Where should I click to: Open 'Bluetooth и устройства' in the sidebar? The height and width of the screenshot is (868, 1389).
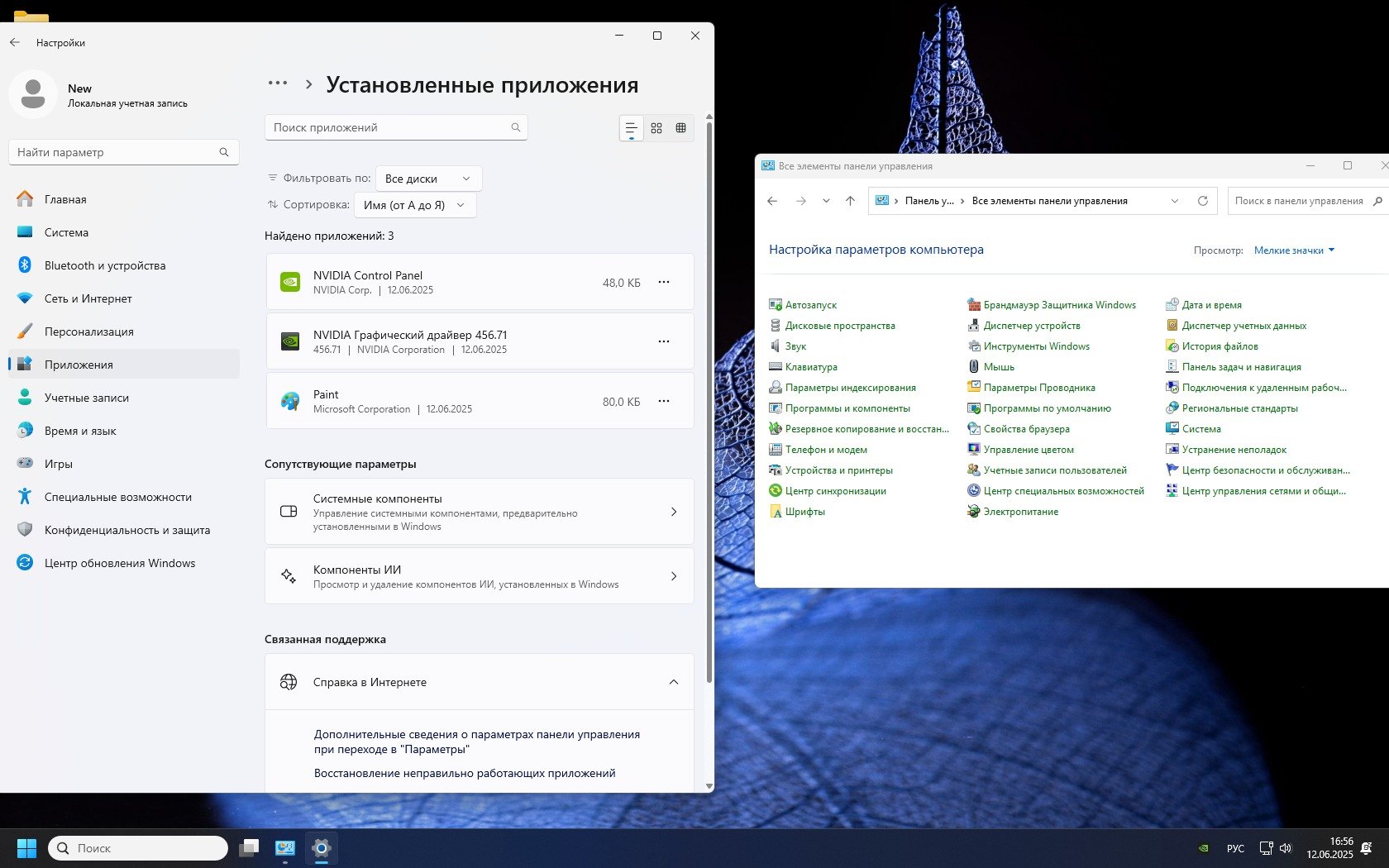click(x=105, y=265)
